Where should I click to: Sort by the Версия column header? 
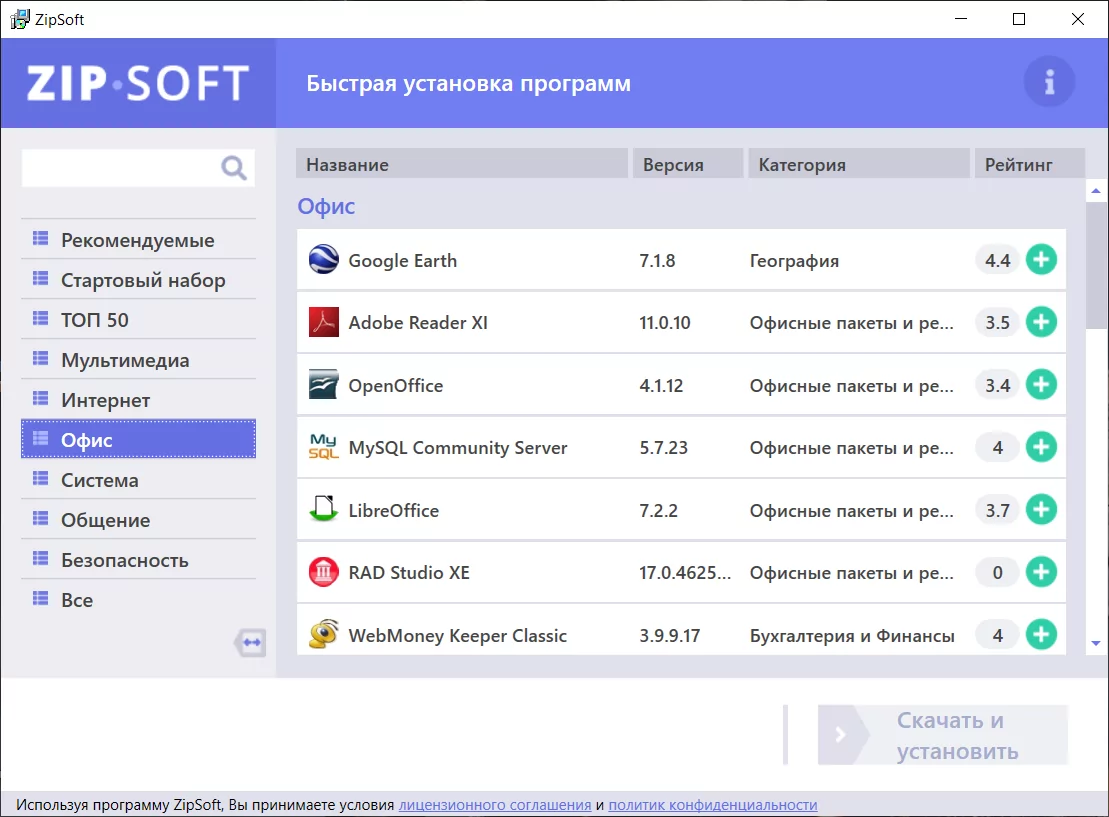point(688,163)
